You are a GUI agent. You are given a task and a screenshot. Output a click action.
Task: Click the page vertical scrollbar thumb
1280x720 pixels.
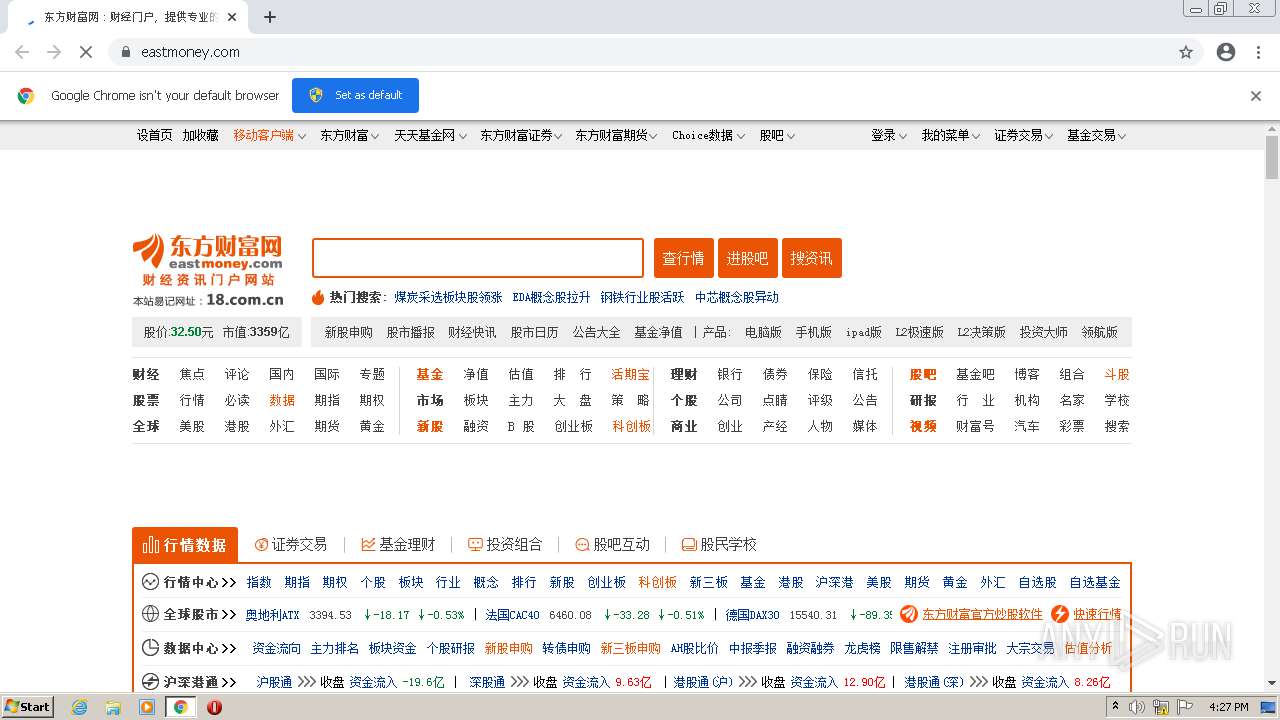tap(1272, 157)
